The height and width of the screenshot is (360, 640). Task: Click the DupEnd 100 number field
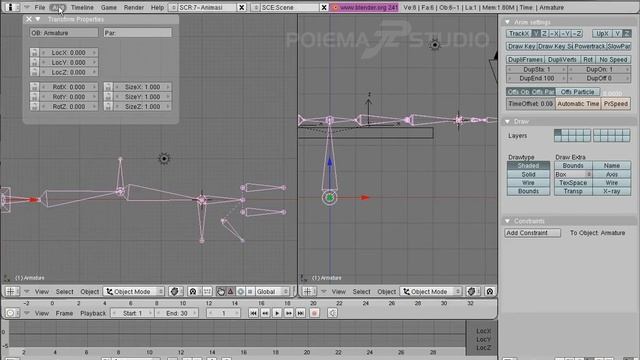(x=537, y=78)
